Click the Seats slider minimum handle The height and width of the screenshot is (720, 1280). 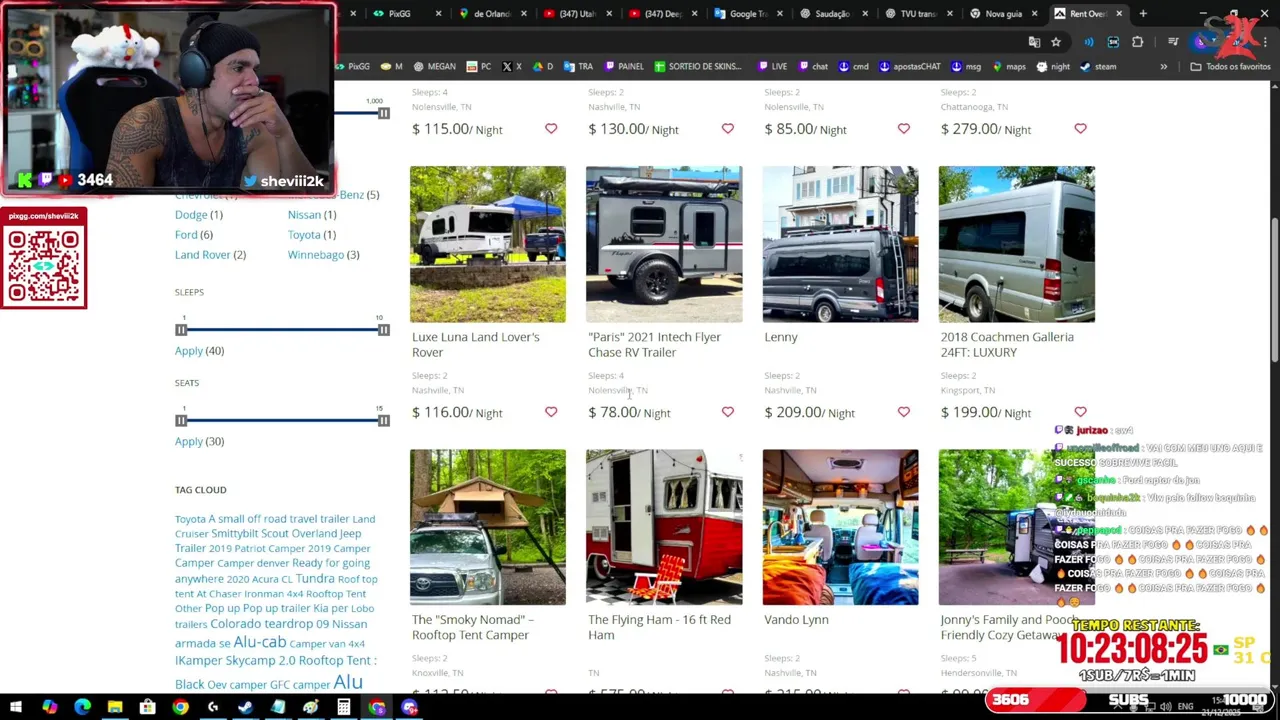tap(181, 420)
